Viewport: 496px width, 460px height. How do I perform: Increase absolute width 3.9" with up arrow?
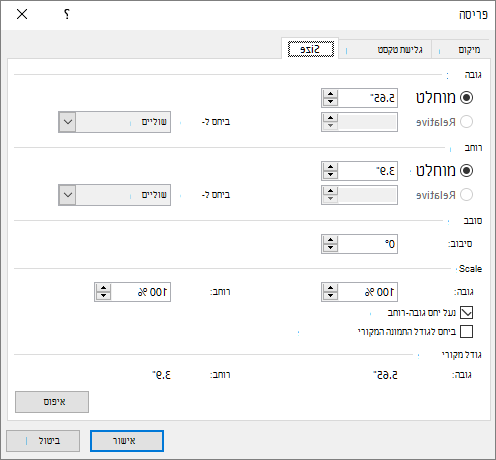click(330, 167)
